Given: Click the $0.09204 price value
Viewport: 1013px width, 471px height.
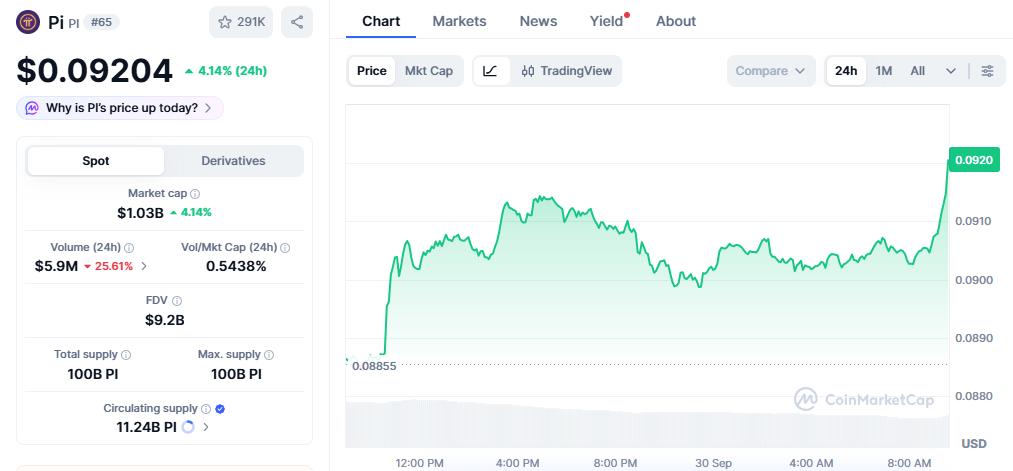Looking at the screenshot, I should 95,71.
